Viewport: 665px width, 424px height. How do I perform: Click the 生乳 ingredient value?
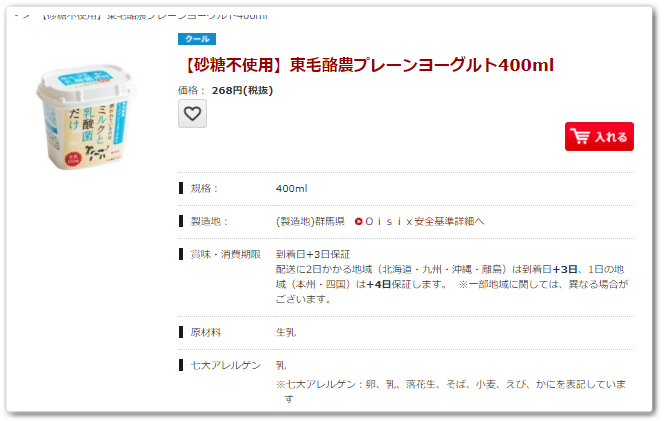(286, 332)
